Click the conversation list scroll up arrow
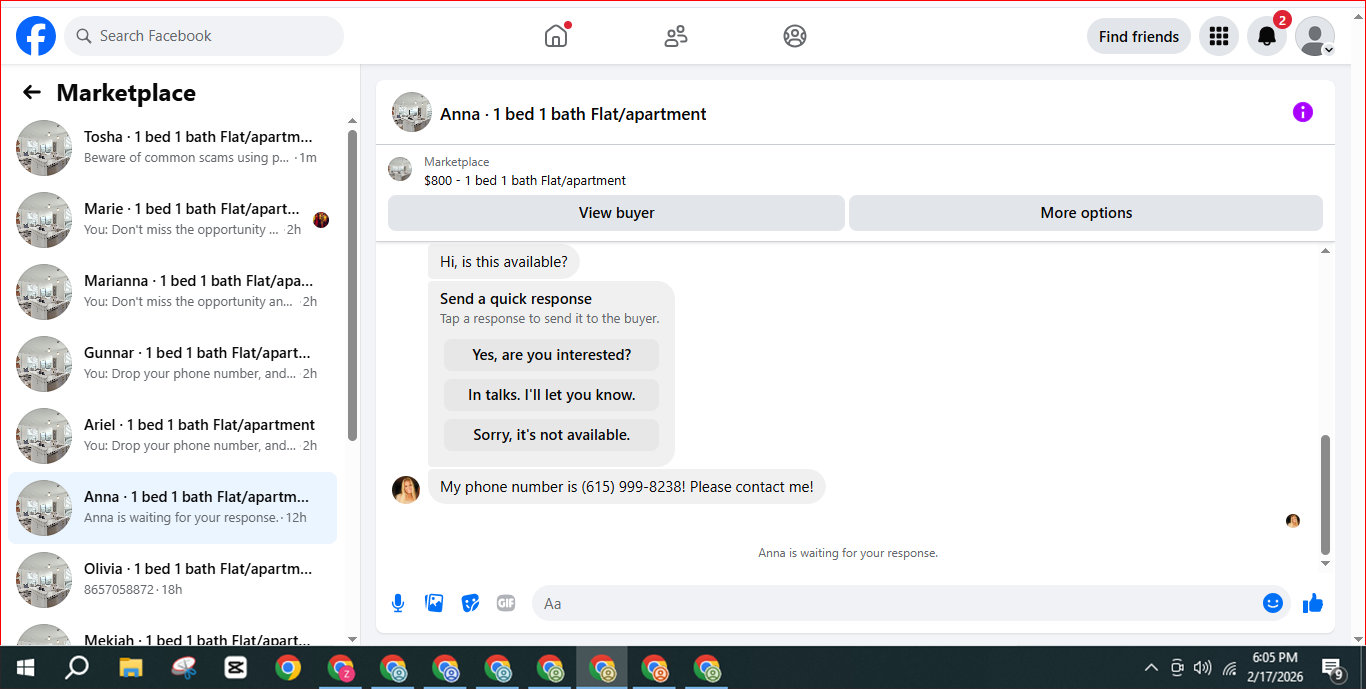 352,120
